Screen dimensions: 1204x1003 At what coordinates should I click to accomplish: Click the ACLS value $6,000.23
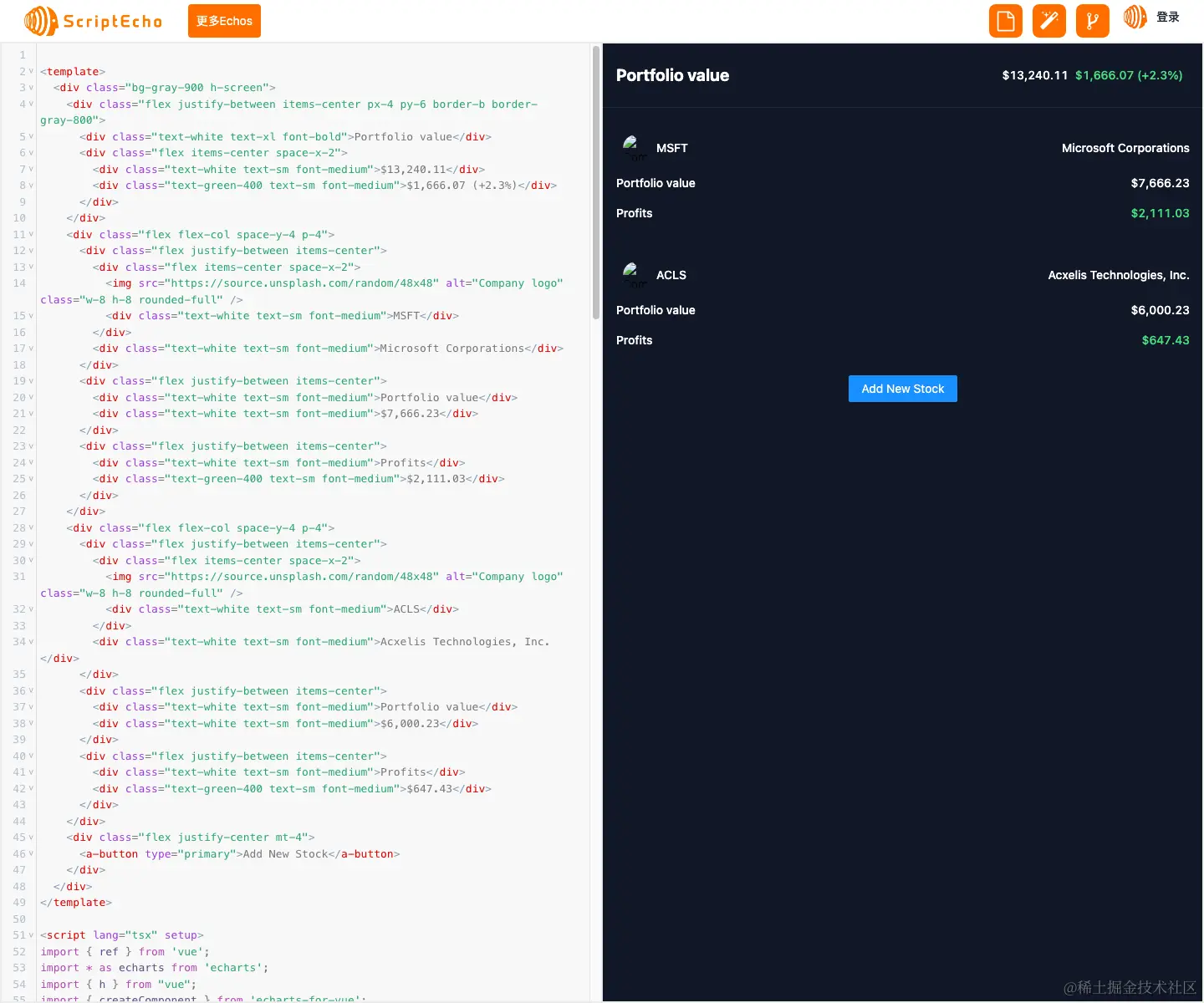point(1161,310)
